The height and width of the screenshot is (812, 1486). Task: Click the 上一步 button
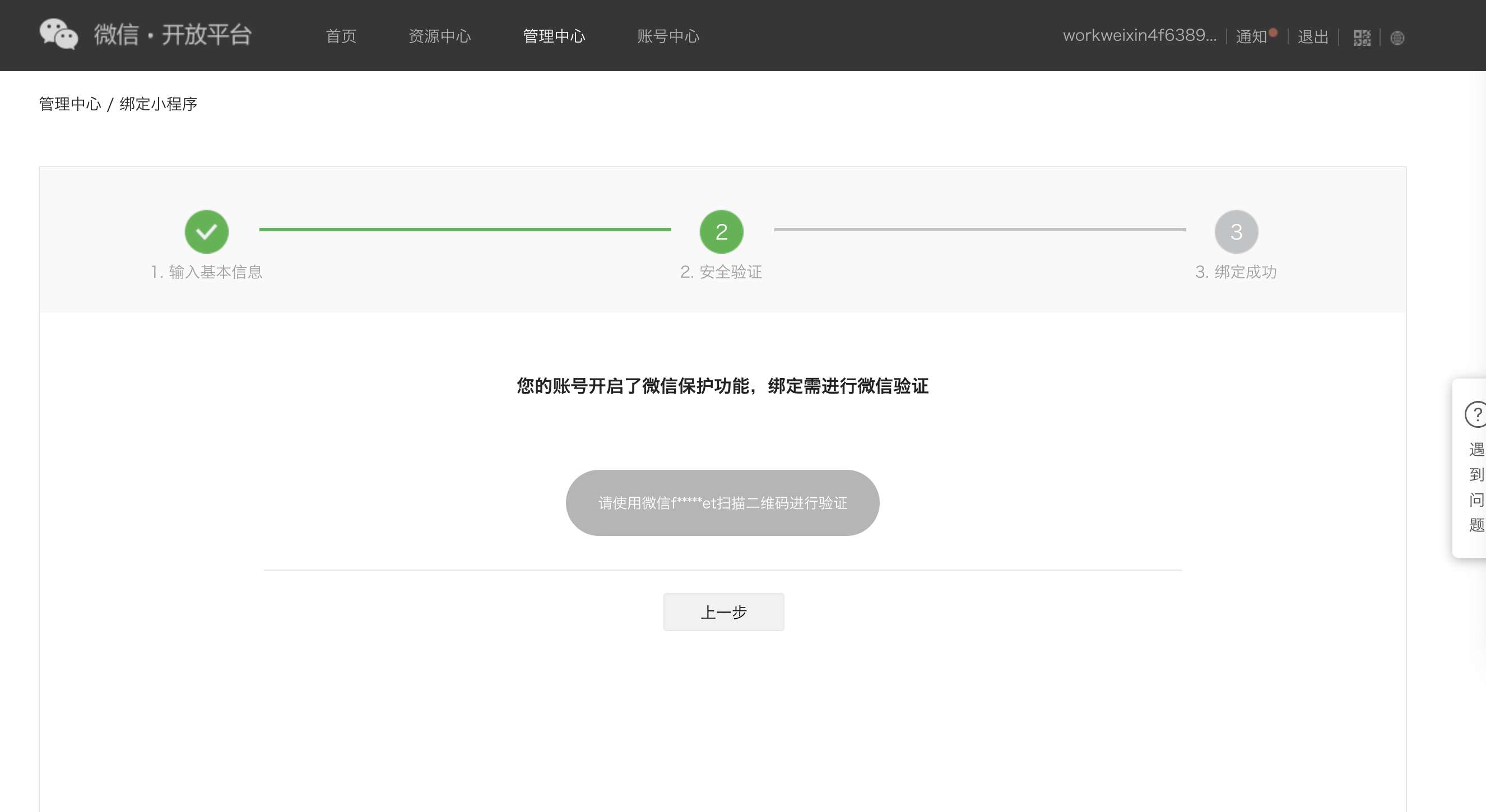pos(723,612)
